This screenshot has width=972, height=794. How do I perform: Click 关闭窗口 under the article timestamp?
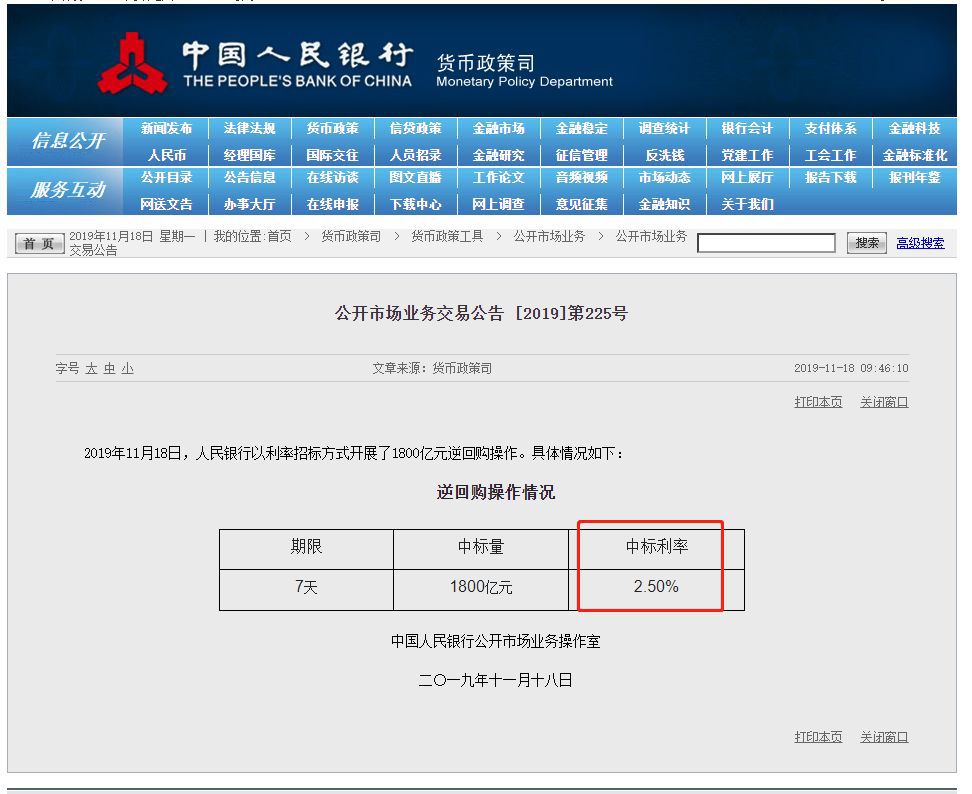(884, 402)
